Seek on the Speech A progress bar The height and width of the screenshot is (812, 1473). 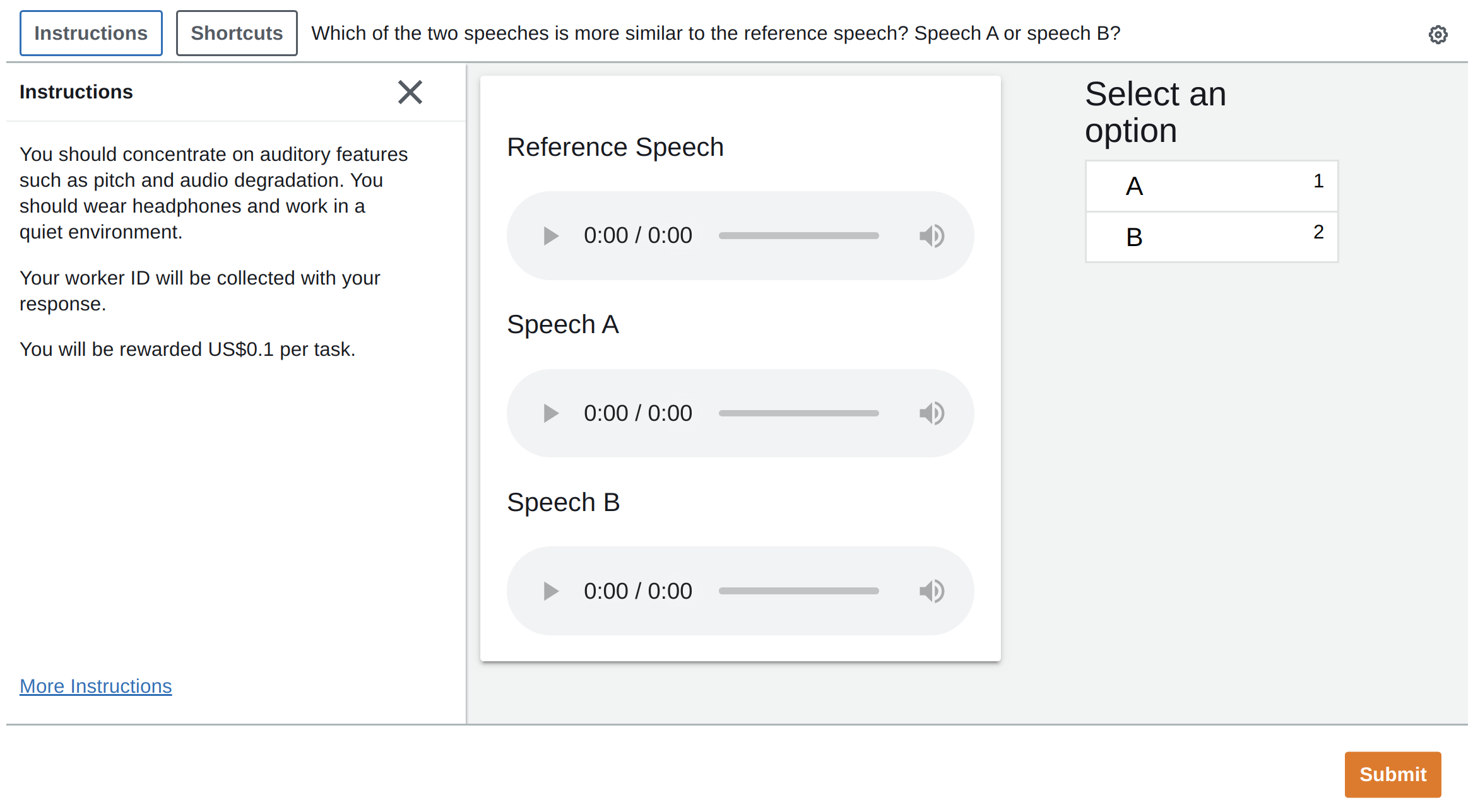(798, 413)
